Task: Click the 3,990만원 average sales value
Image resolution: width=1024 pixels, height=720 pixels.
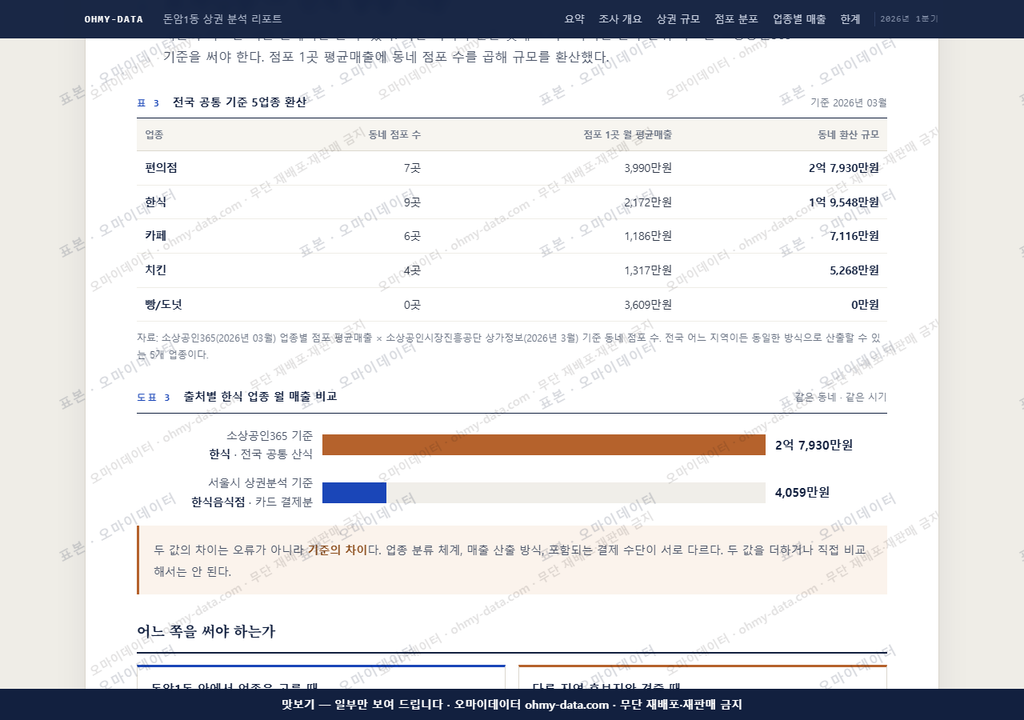Action: coord(648,168)
